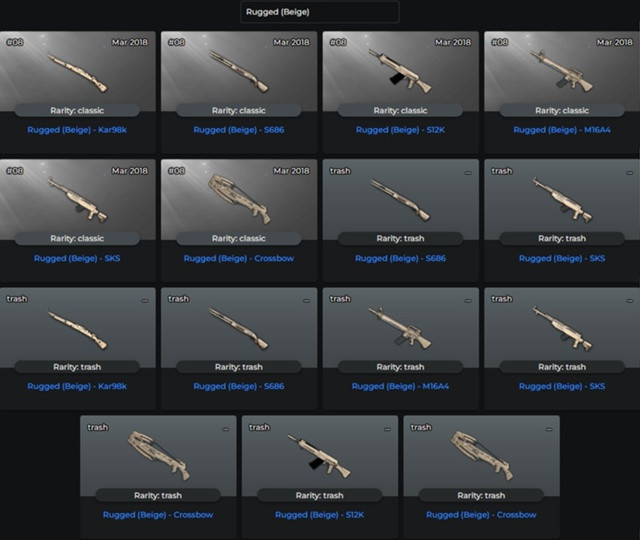Image resolution: width=640 pixels, height=540 pixels.
Task: Select the classic S686 shotgun image
Action: pos(239,71)
